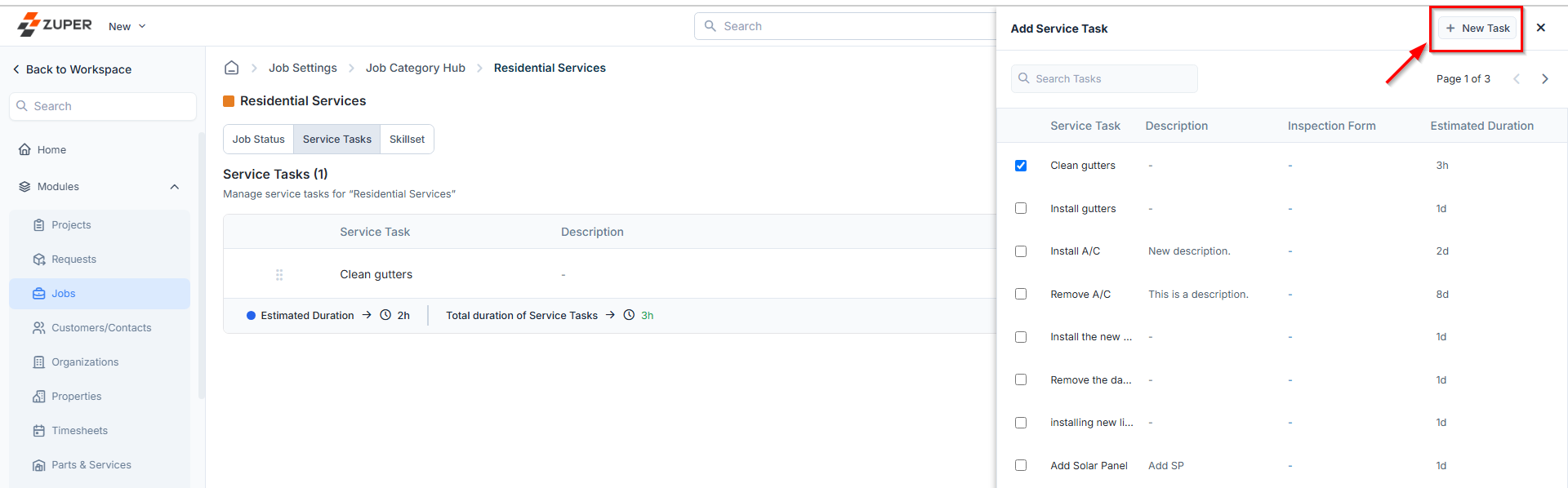Click Residential Services breadcrumb

pos(550,68)
